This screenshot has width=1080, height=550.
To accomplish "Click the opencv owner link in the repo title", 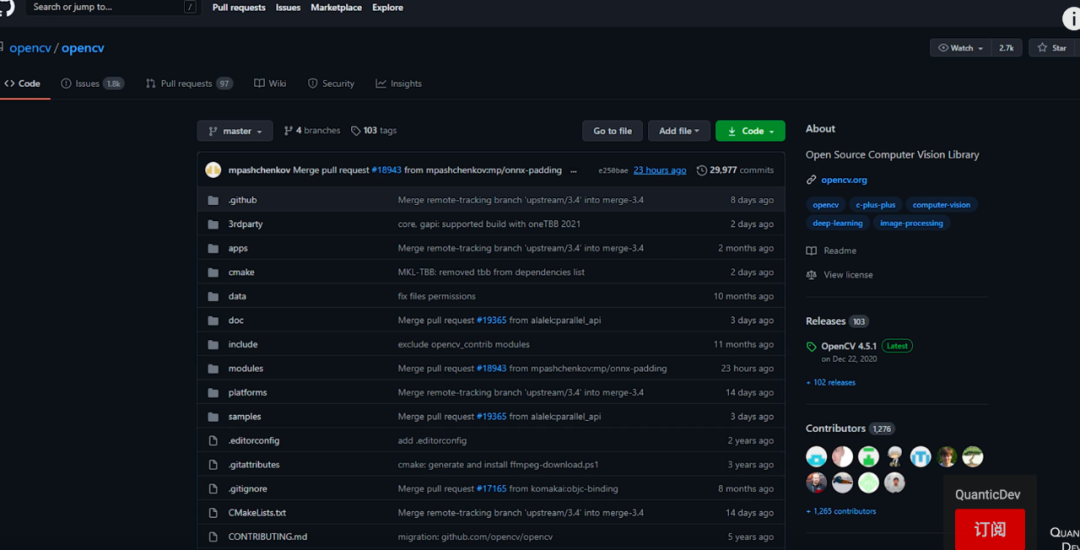I will pyautogui.click(x=30, y=48).
